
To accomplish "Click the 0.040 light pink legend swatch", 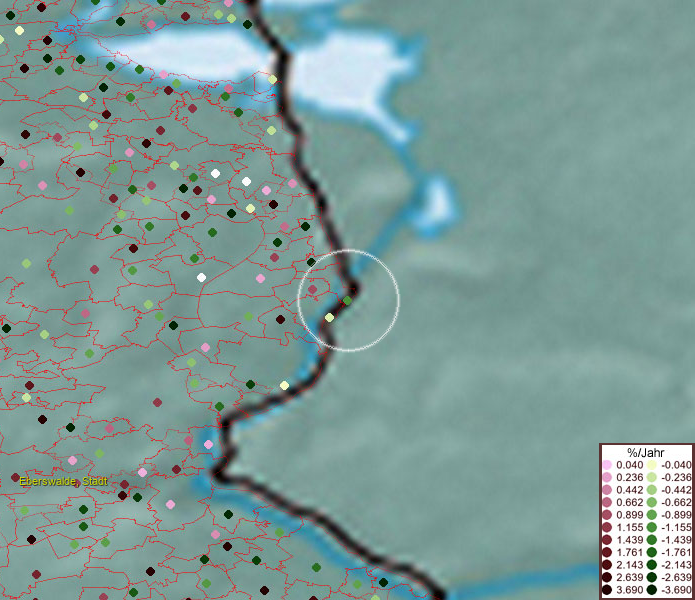I will 607,465.
